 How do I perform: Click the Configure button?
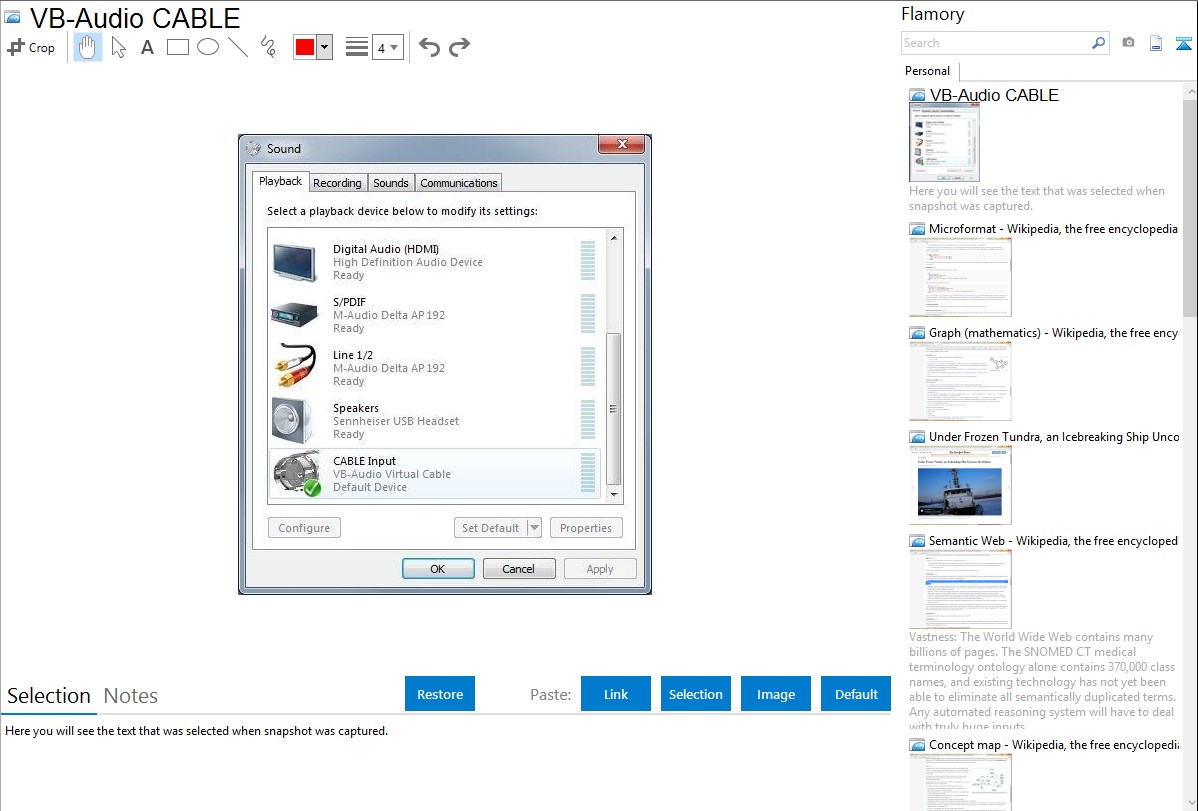click(304, 527)
